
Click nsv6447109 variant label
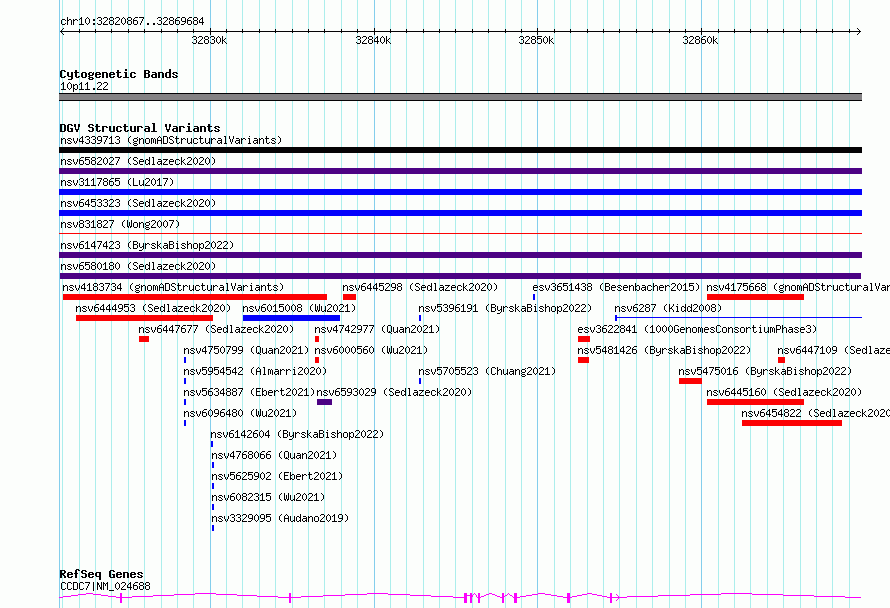833,350
